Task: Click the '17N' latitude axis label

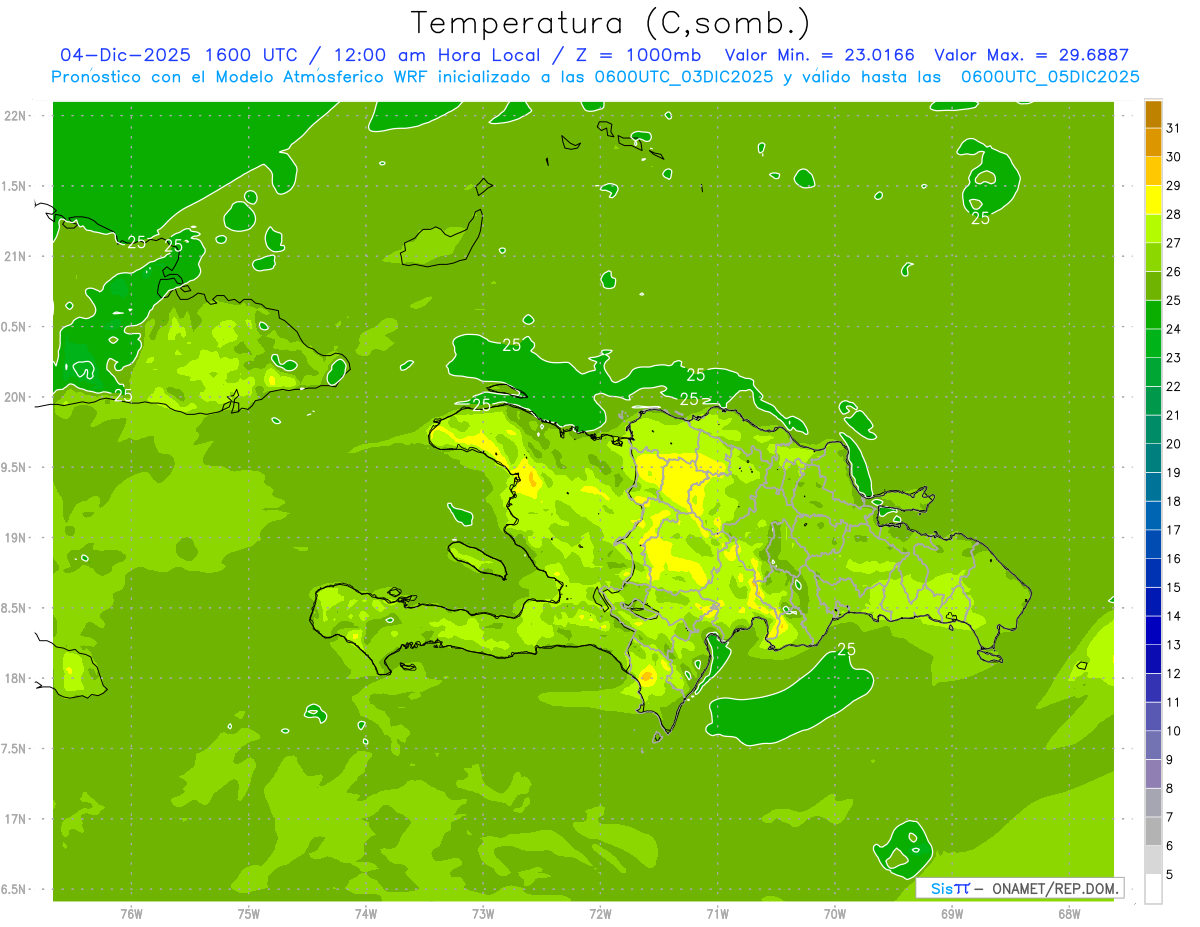Action: [x=15, y=819]
